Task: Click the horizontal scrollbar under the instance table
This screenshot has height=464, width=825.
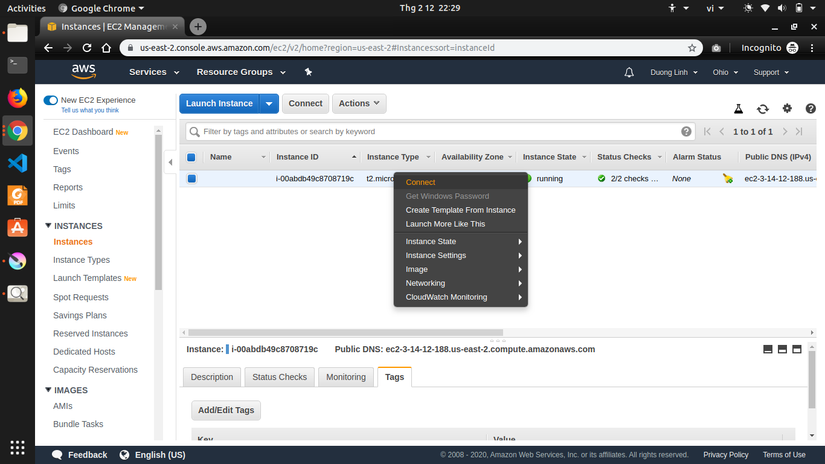Action: point(346,332)
